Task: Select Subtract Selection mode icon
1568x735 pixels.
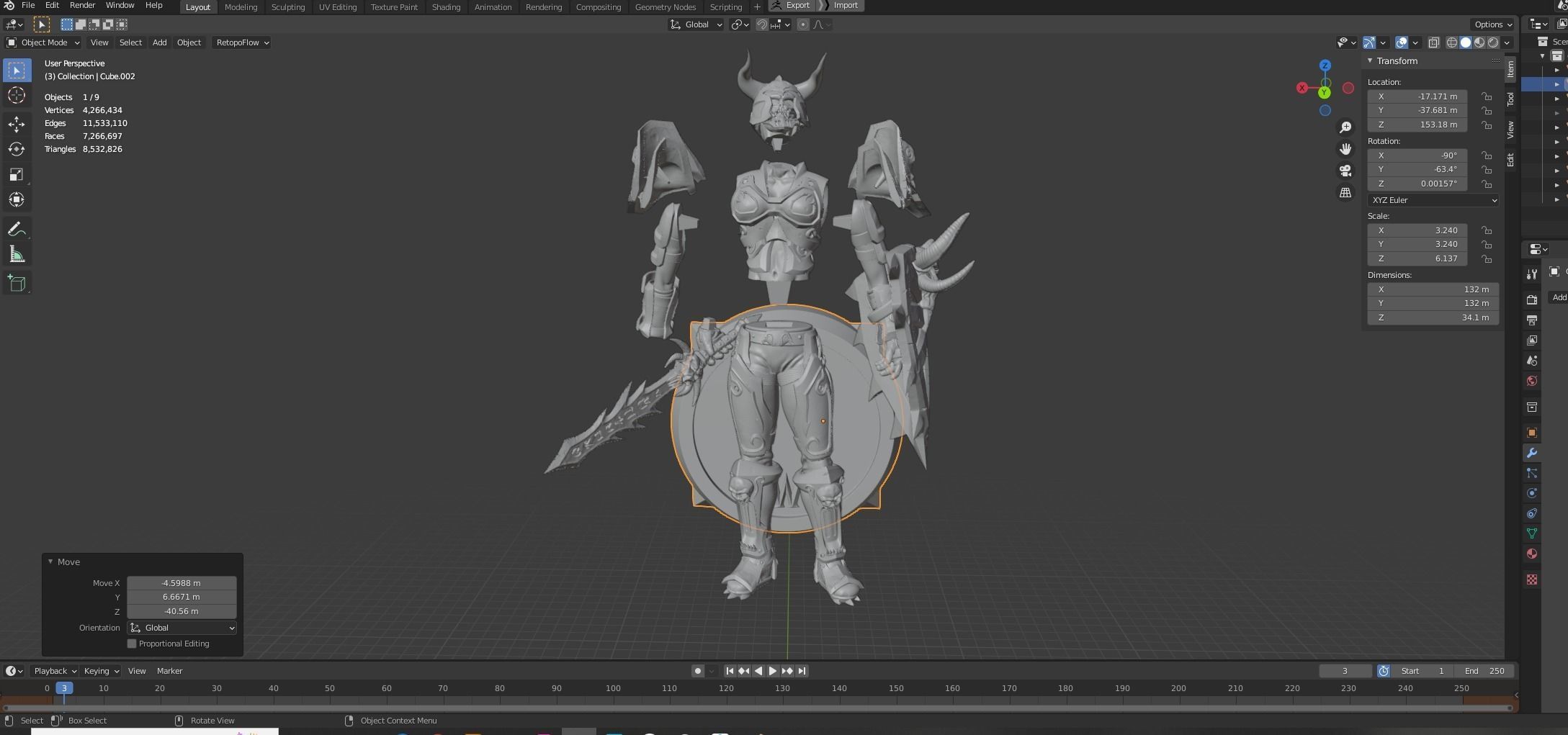Action: (x=94, y=24)
